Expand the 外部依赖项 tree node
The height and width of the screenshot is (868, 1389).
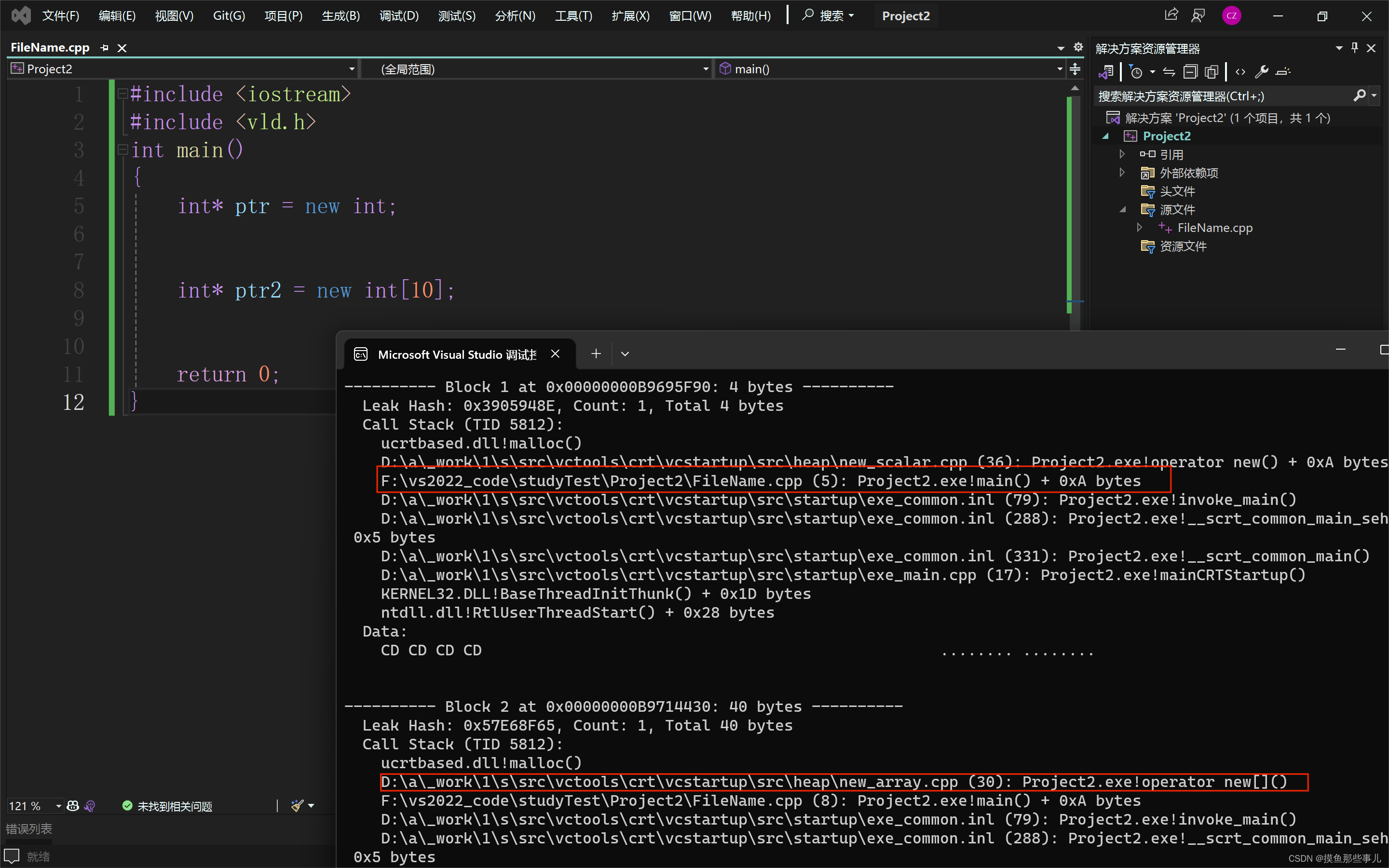[1123, 172]
